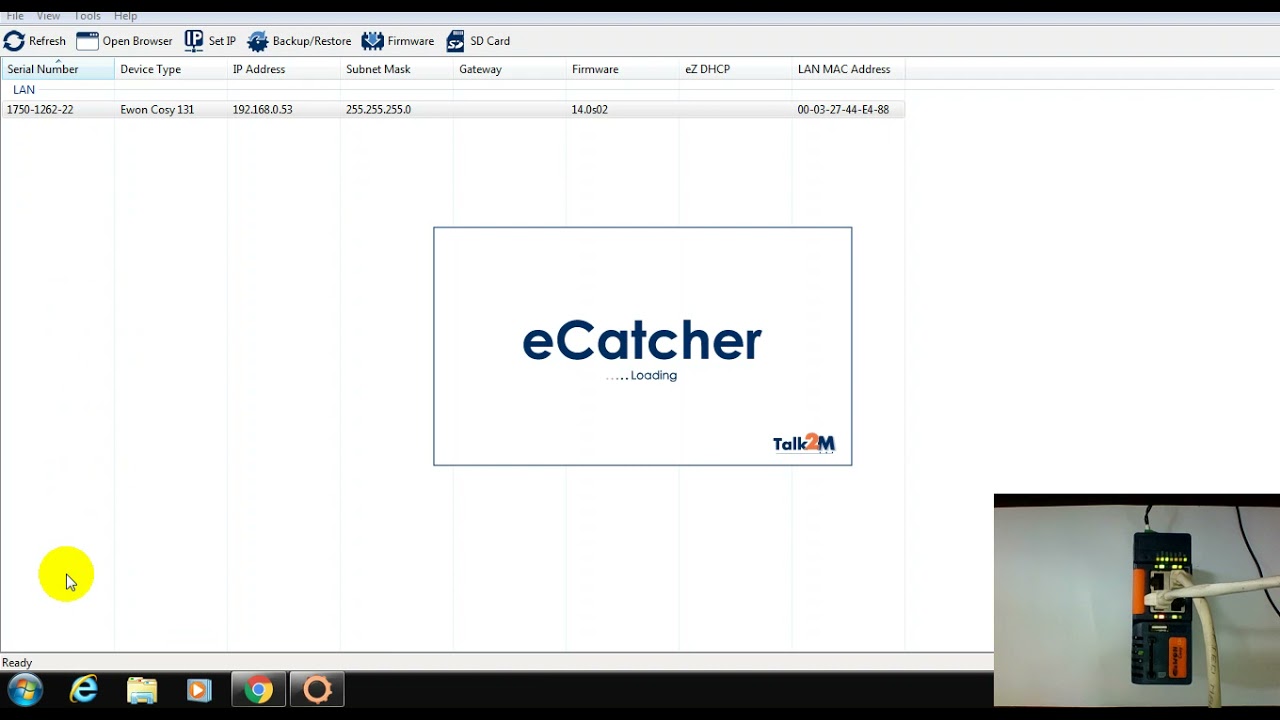1280x720 pixels.
Task: Click the LAN MAC Address column header
Action: pos(849,69)
